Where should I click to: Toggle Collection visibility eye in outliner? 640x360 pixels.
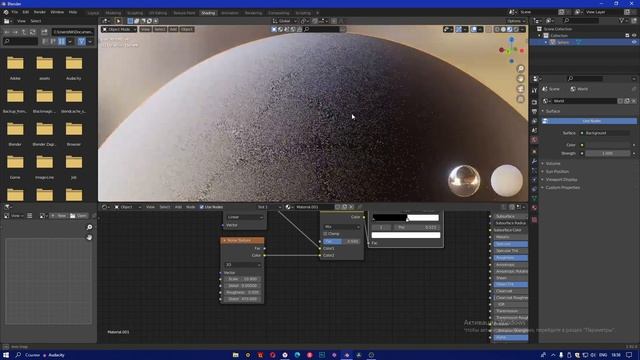click(634, 36)
